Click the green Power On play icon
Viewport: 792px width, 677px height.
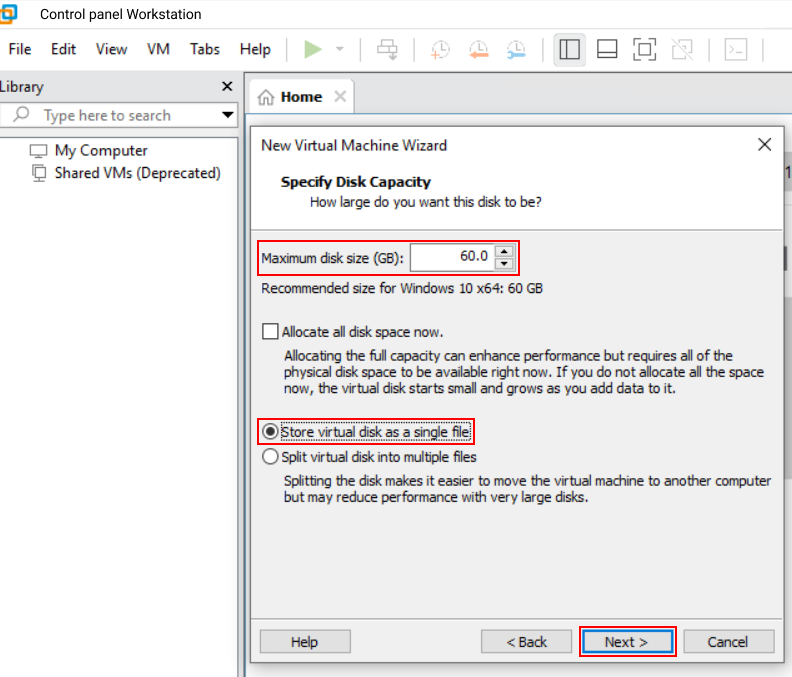pyautogui.click(x=313, y=49)
